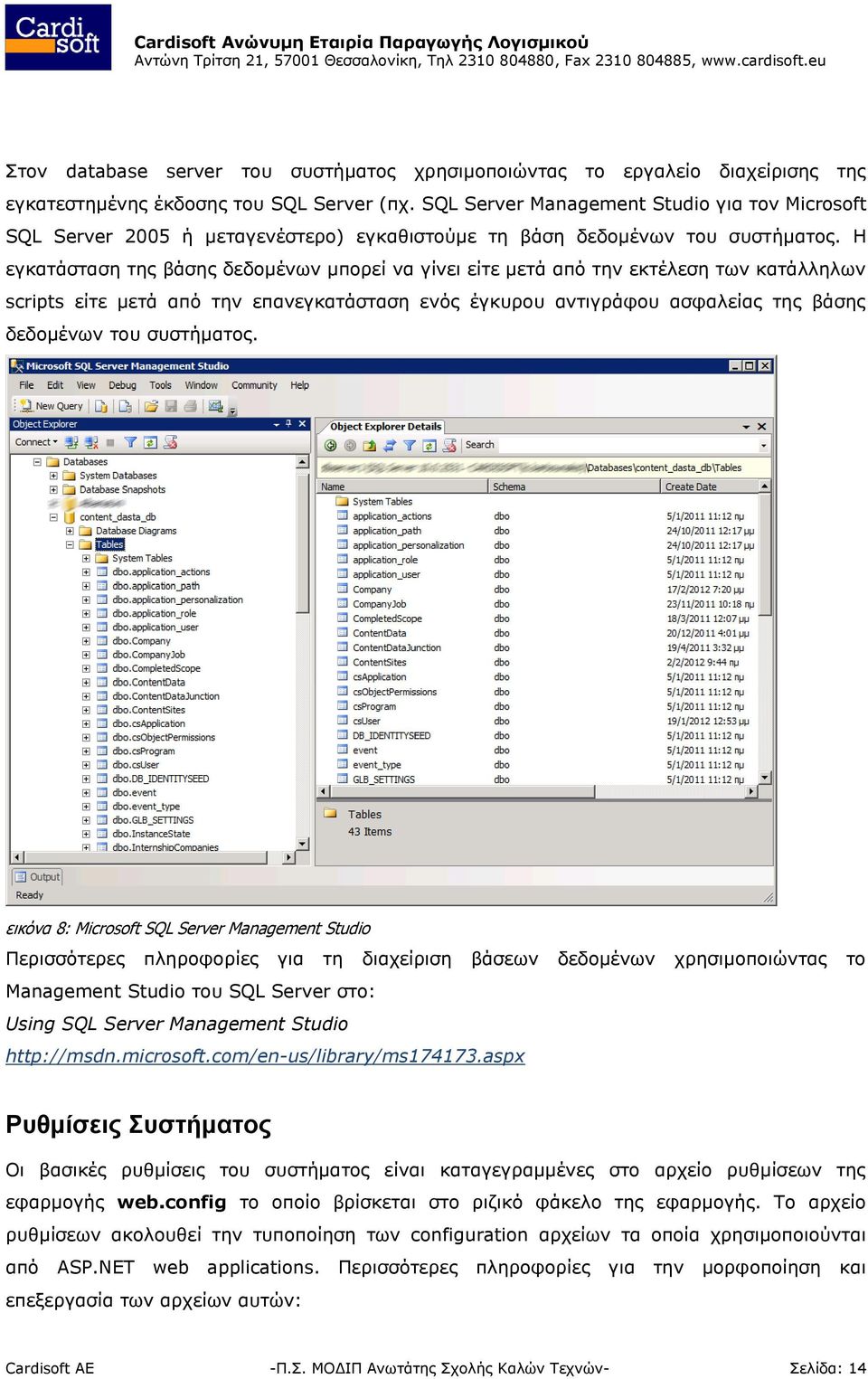Select System Tables folder in details list

click(x=382, y=502)
